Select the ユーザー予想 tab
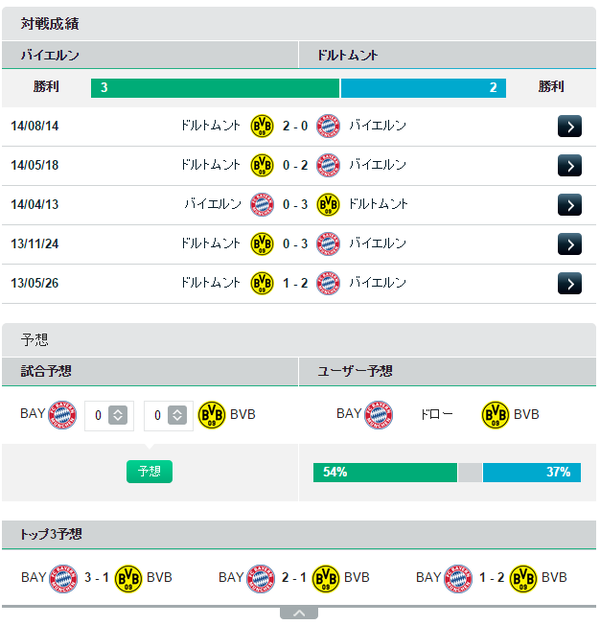The width and height of the screenshot is (600, 625). point(448,372)
